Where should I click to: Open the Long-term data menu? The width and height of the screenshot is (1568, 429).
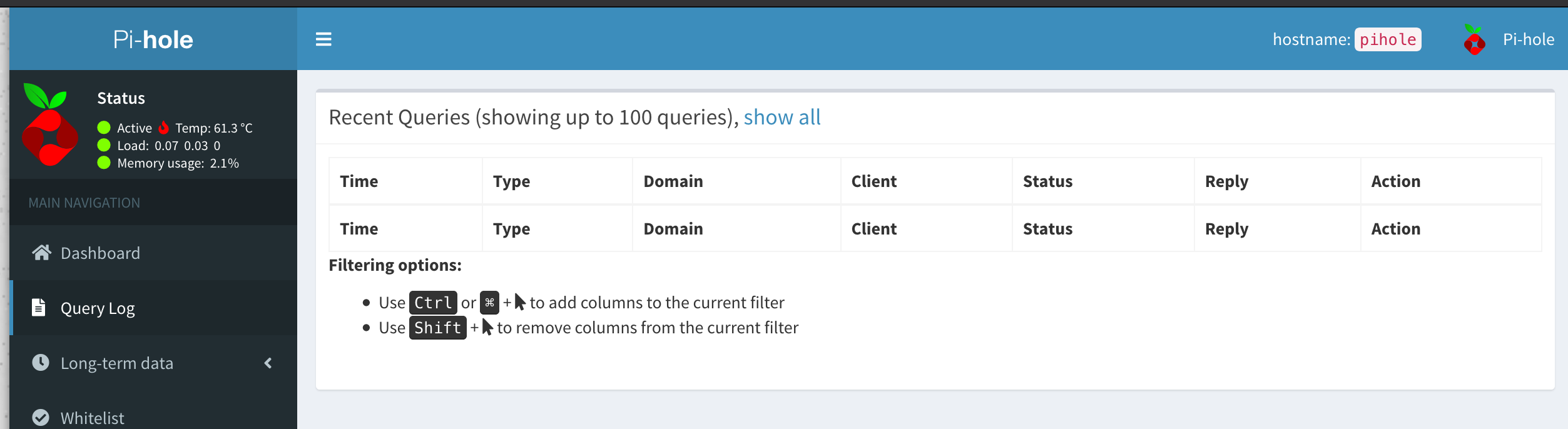tap(153, 363)
